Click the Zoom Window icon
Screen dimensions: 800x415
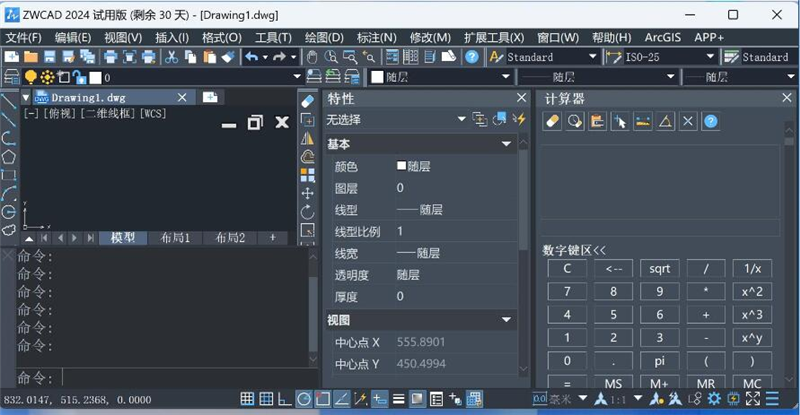pos(350,57)
